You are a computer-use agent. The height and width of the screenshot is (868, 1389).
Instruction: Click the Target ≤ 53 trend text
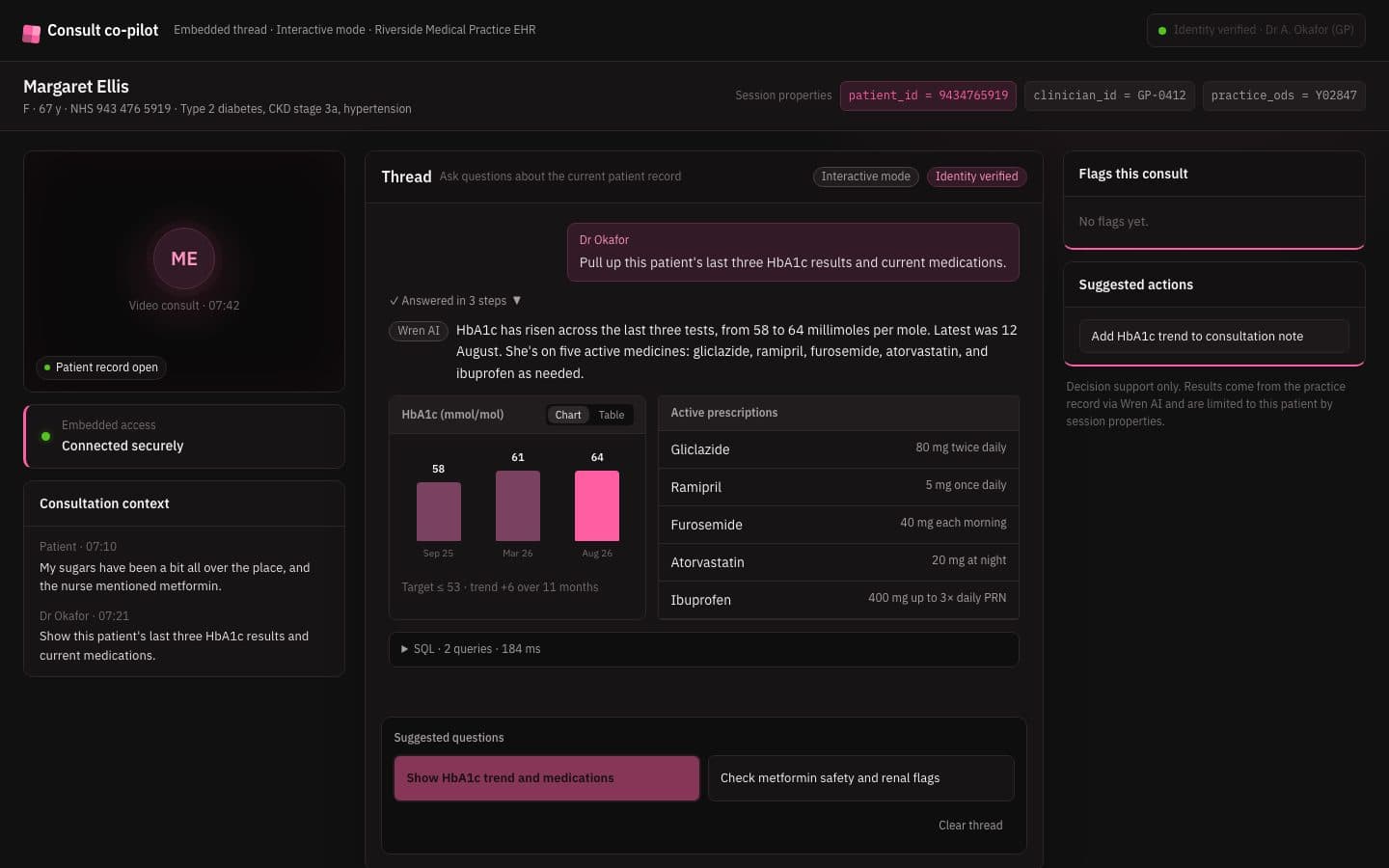(500, 587)
